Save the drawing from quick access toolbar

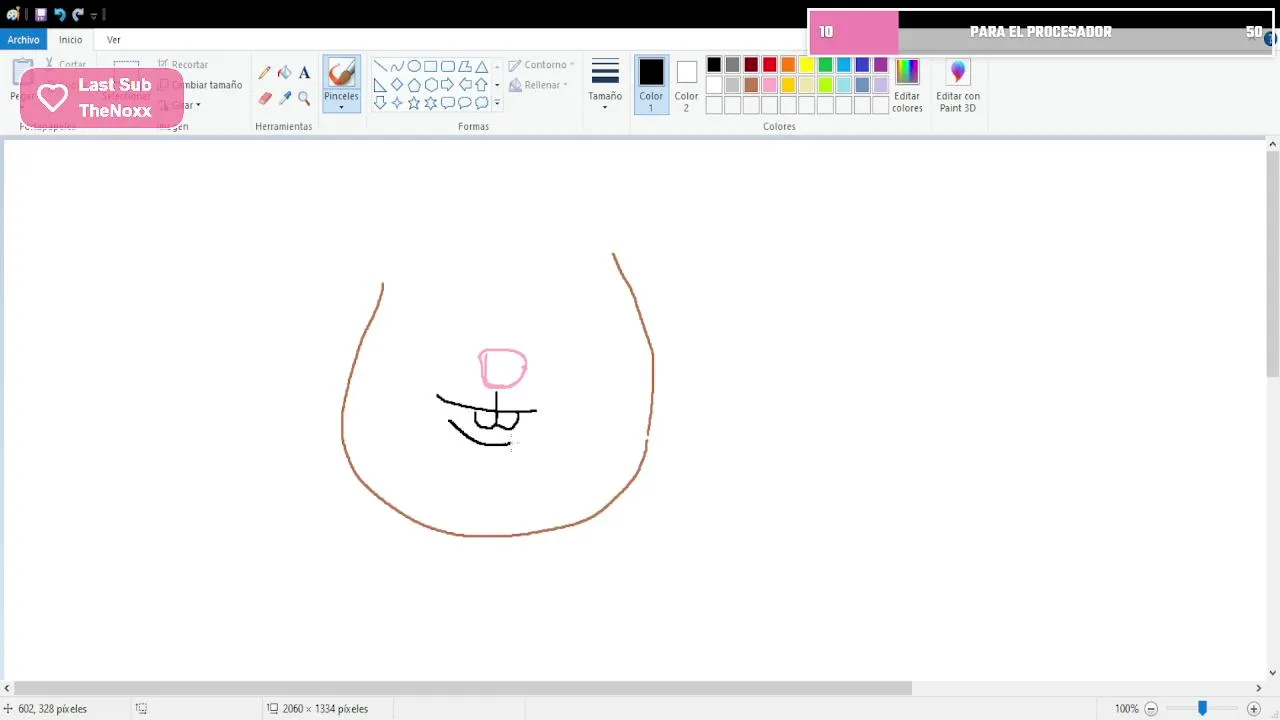[x=41, y=14]
